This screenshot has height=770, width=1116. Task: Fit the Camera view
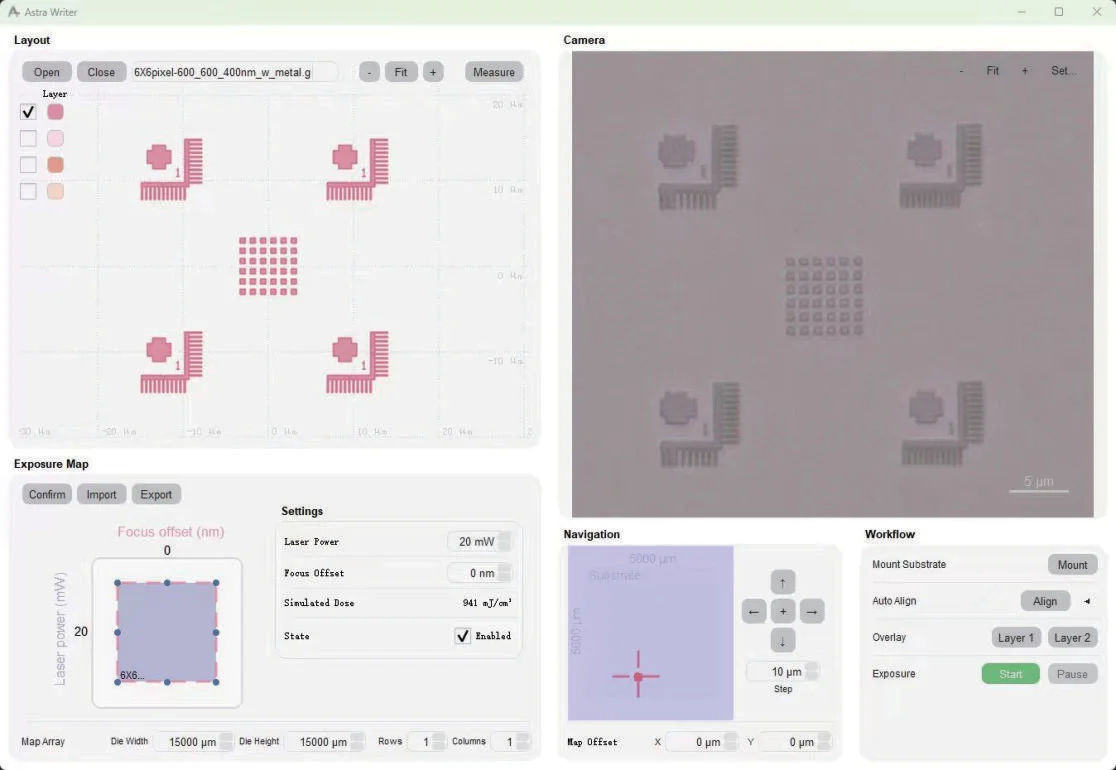pos(993,70)
